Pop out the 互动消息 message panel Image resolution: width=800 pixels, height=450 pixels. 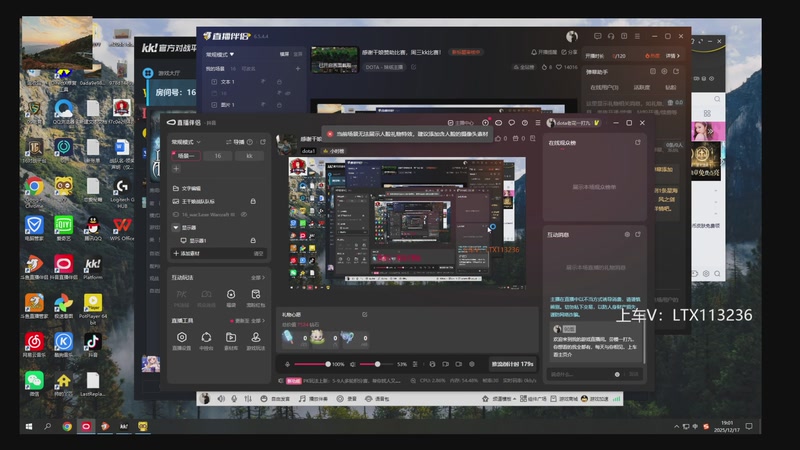[638, 234]
